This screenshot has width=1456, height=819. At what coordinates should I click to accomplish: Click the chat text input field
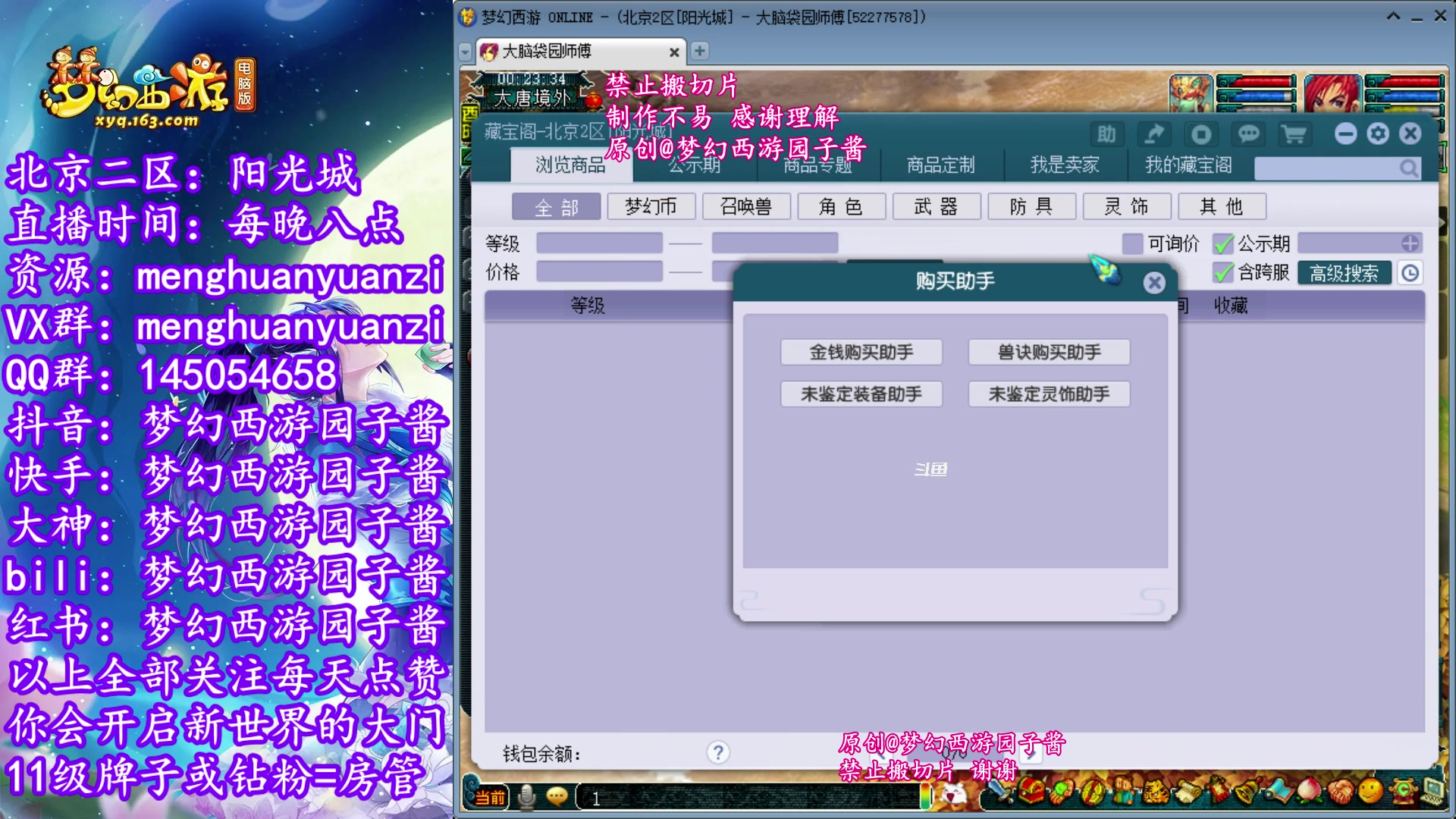pos(747,798)
